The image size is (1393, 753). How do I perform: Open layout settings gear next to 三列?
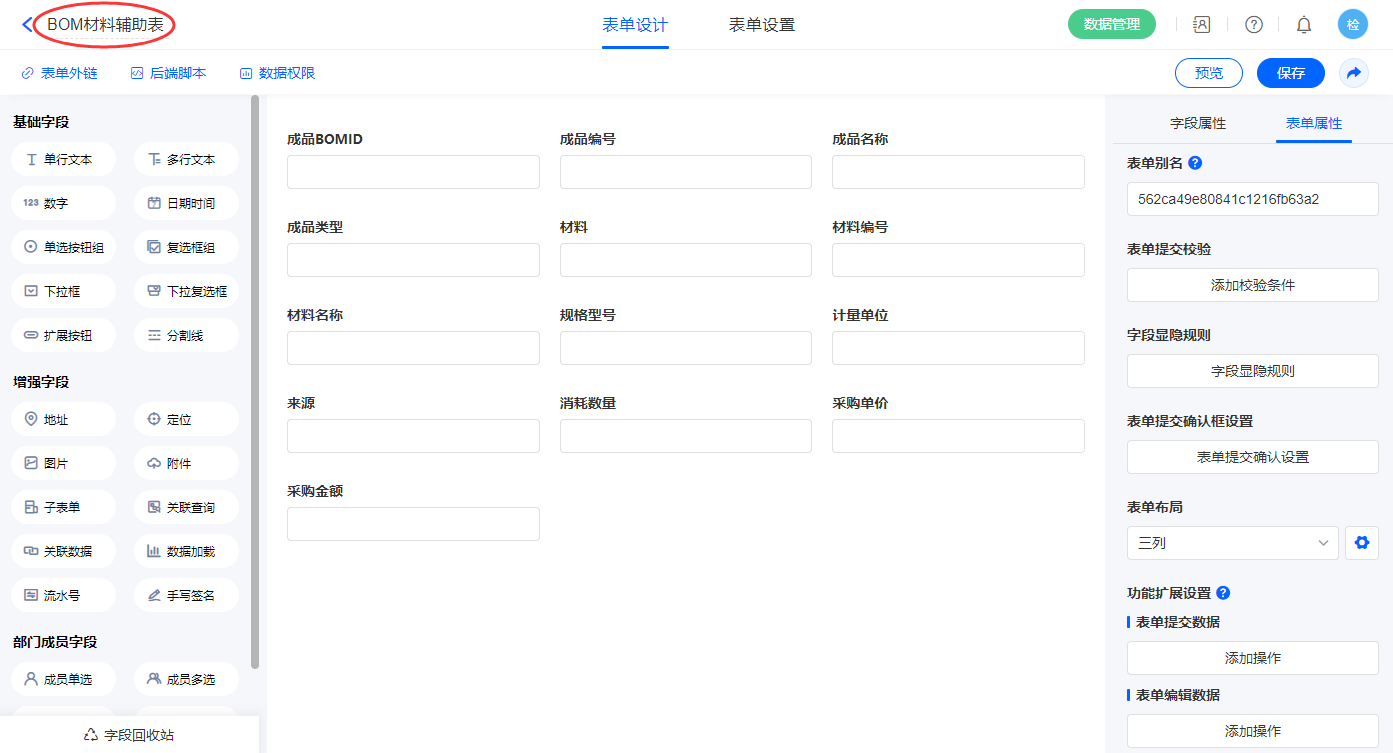point(1361,543)
